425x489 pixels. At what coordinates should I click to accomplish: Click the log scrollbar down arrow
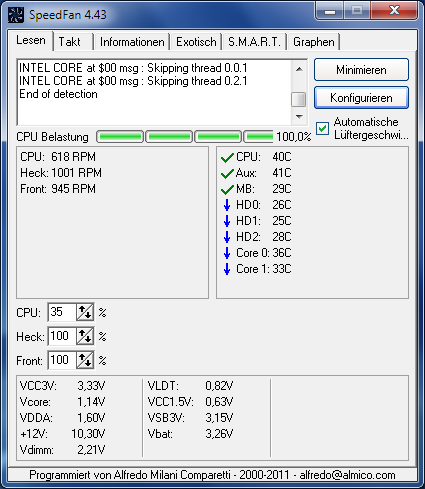click(x=299, y=116)
